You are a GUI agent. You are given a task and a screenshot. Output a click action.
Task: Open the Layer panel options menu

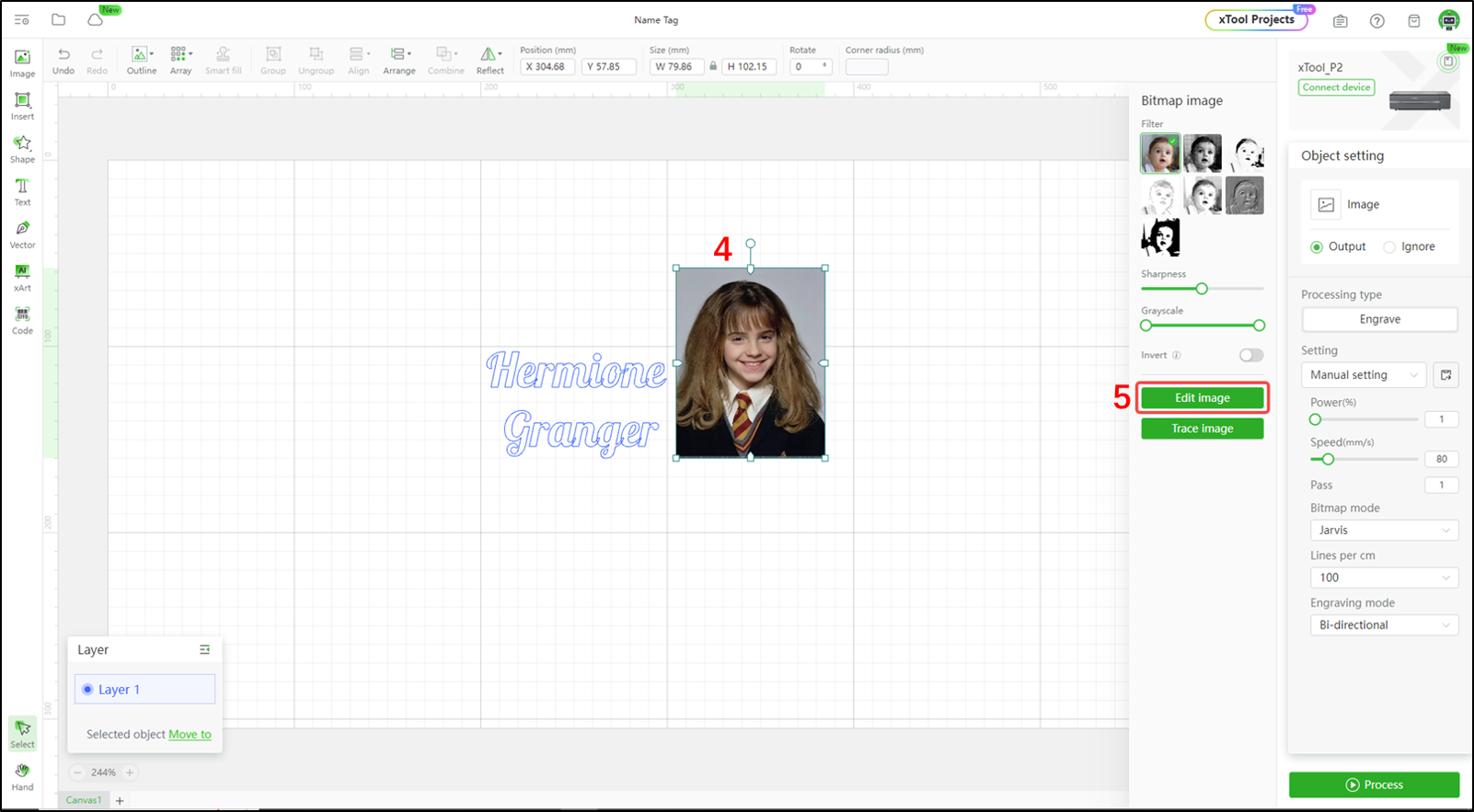point(204,649)
